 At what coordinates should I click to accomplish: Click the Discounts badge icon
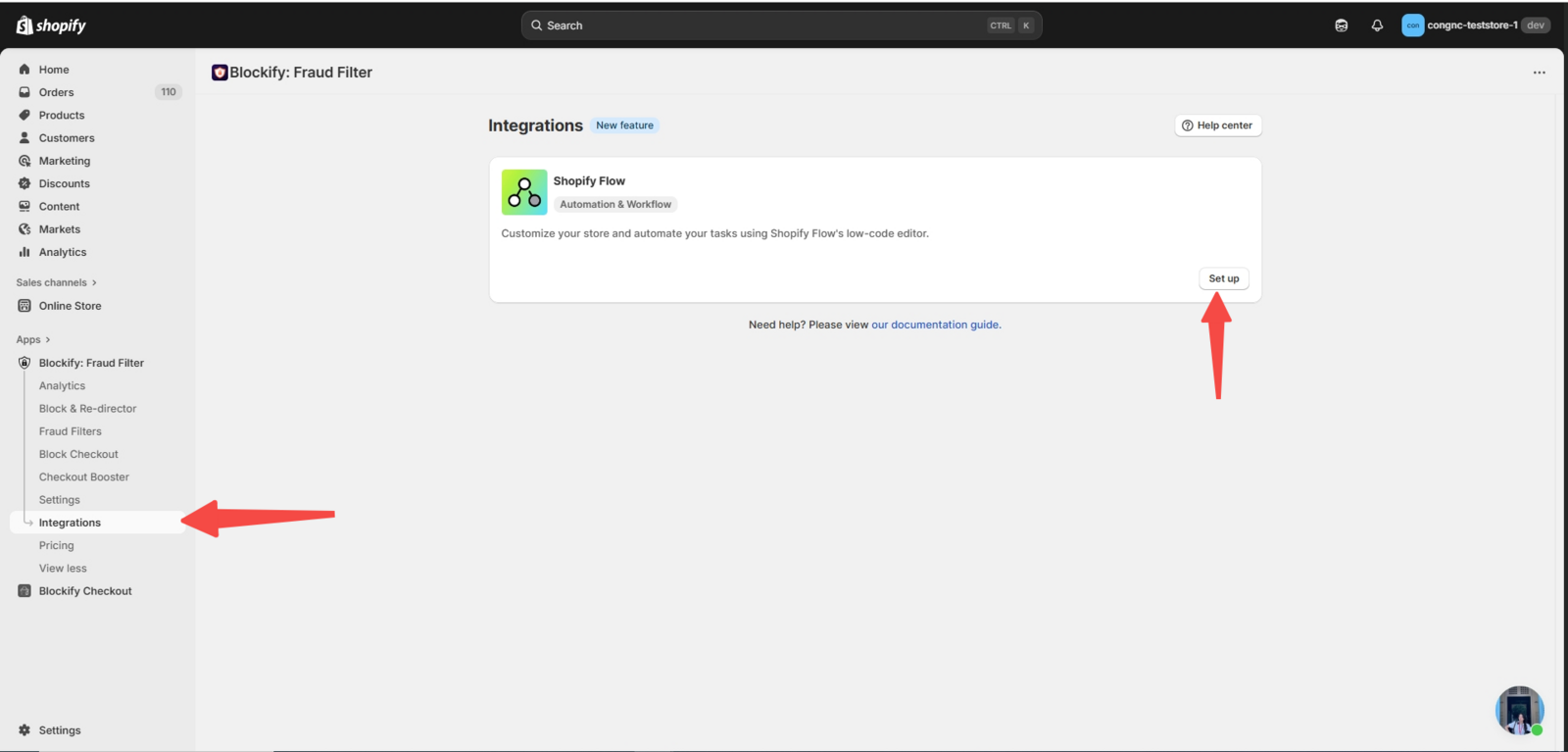[x=24, y=183]
